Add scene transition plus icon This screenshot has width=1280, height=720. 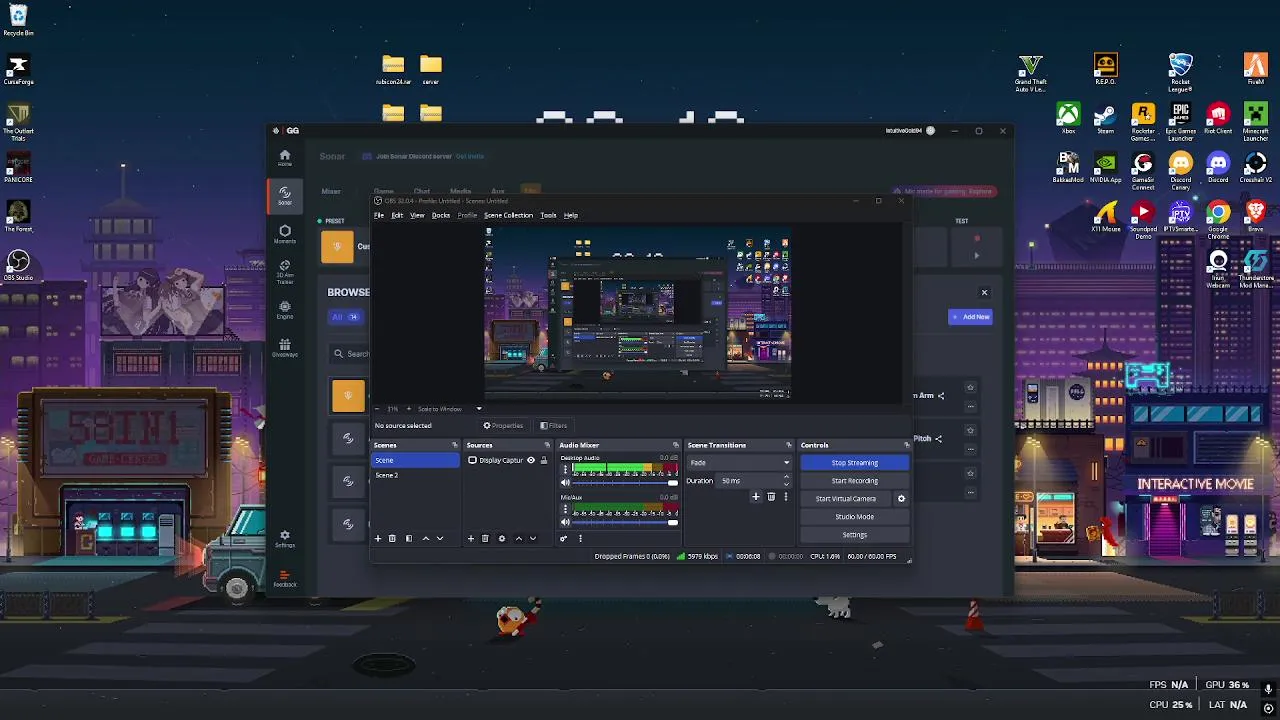pyautogui.click(x=756, y=497)
